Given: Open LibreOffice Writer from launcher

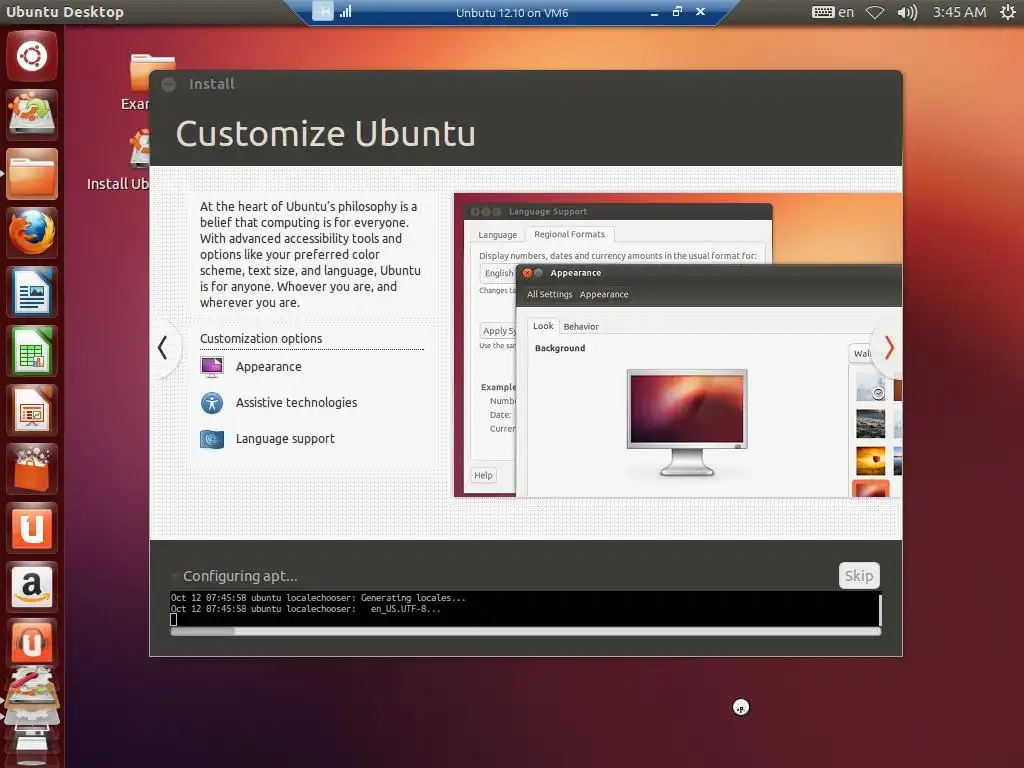Looking at the screenshot, I should coord(31,292).
